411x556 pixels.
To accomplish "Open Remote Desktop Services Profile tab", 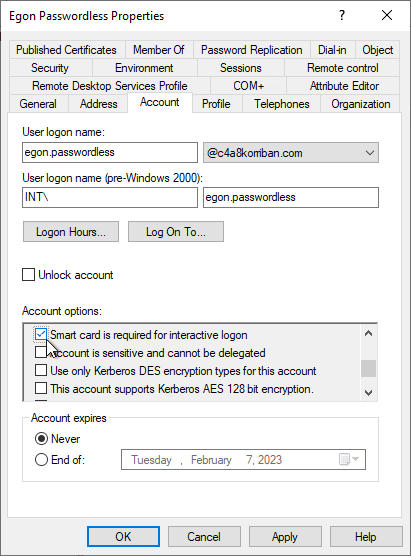I will pyautogui.click(x=110, y=86).
